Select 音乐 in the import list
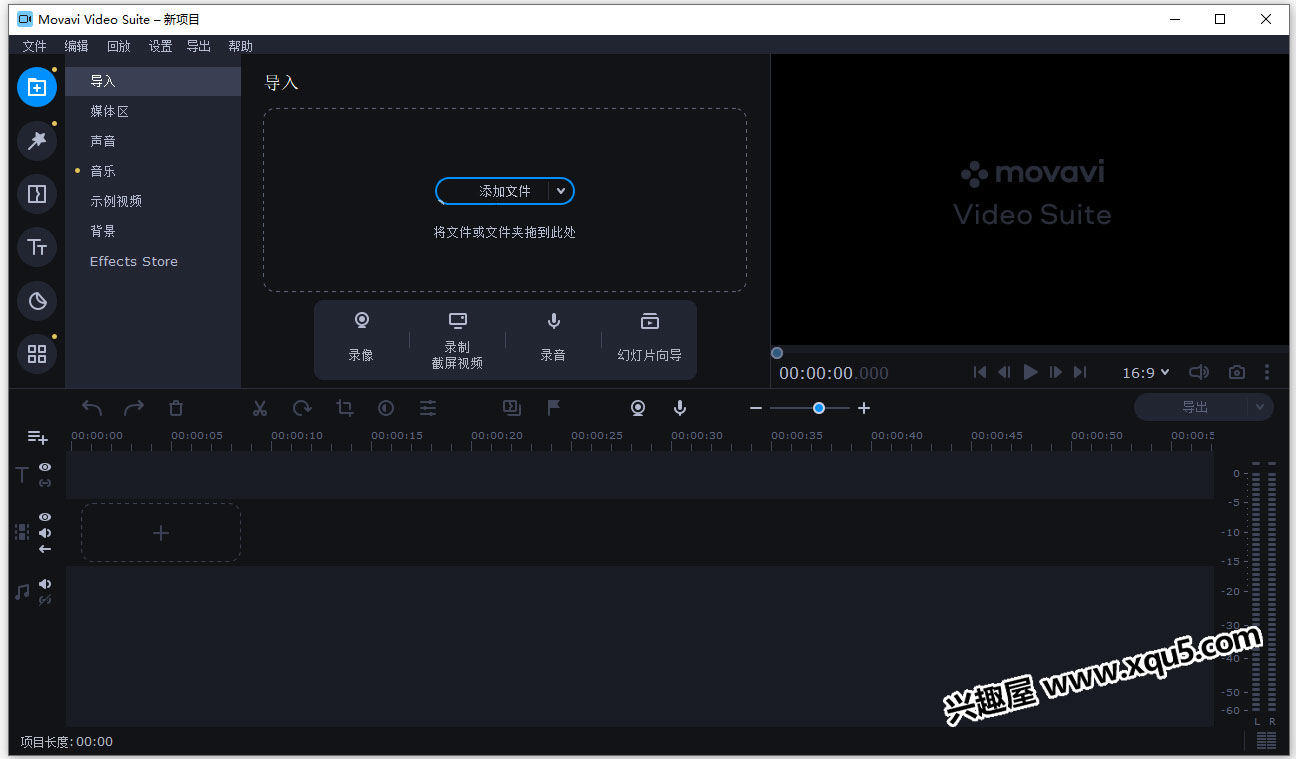Viewport: 1296px width, 759px height. click(x=153, y=171)
